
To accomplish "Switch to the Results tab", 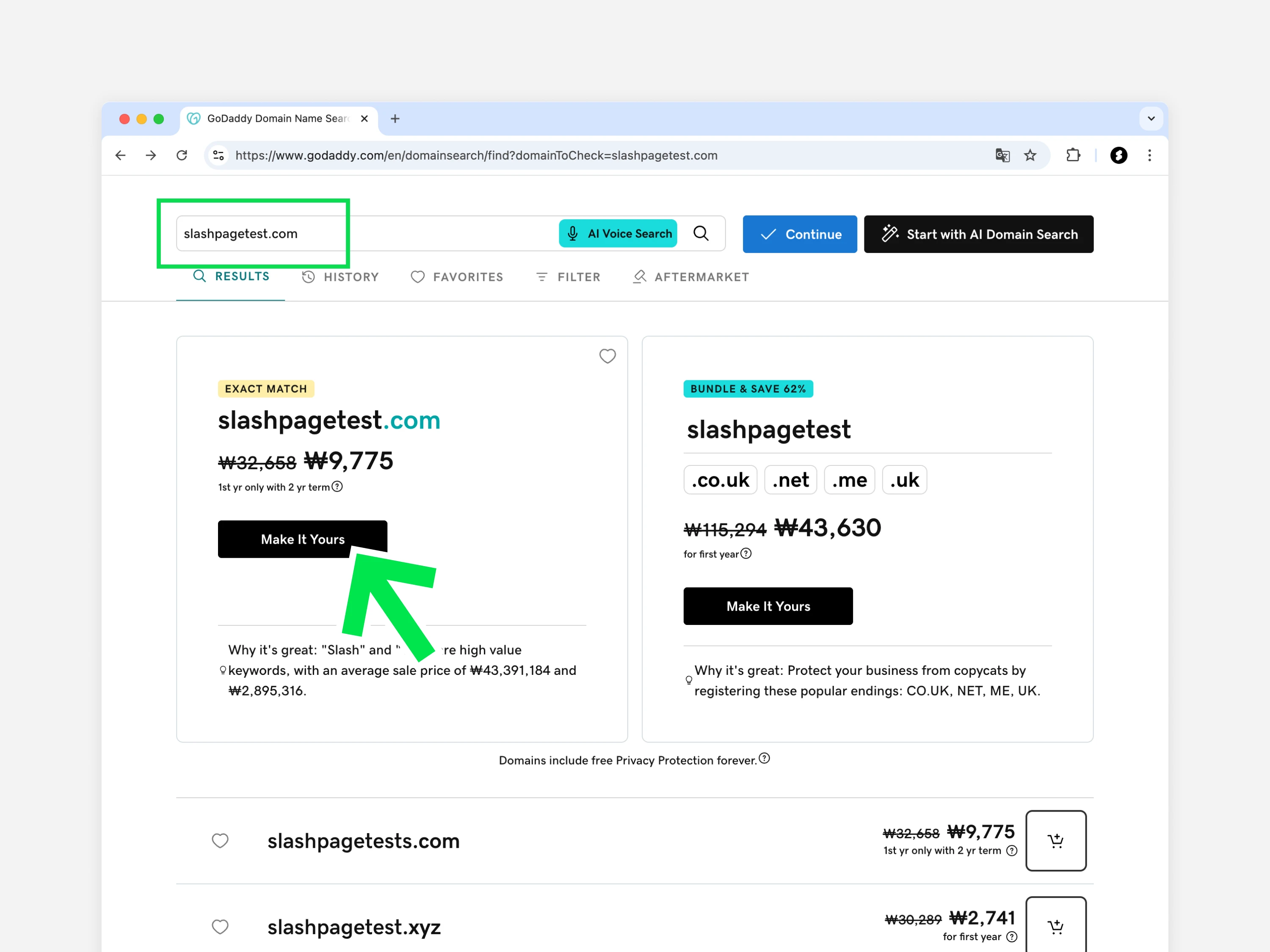I will [x=231, y=277].
